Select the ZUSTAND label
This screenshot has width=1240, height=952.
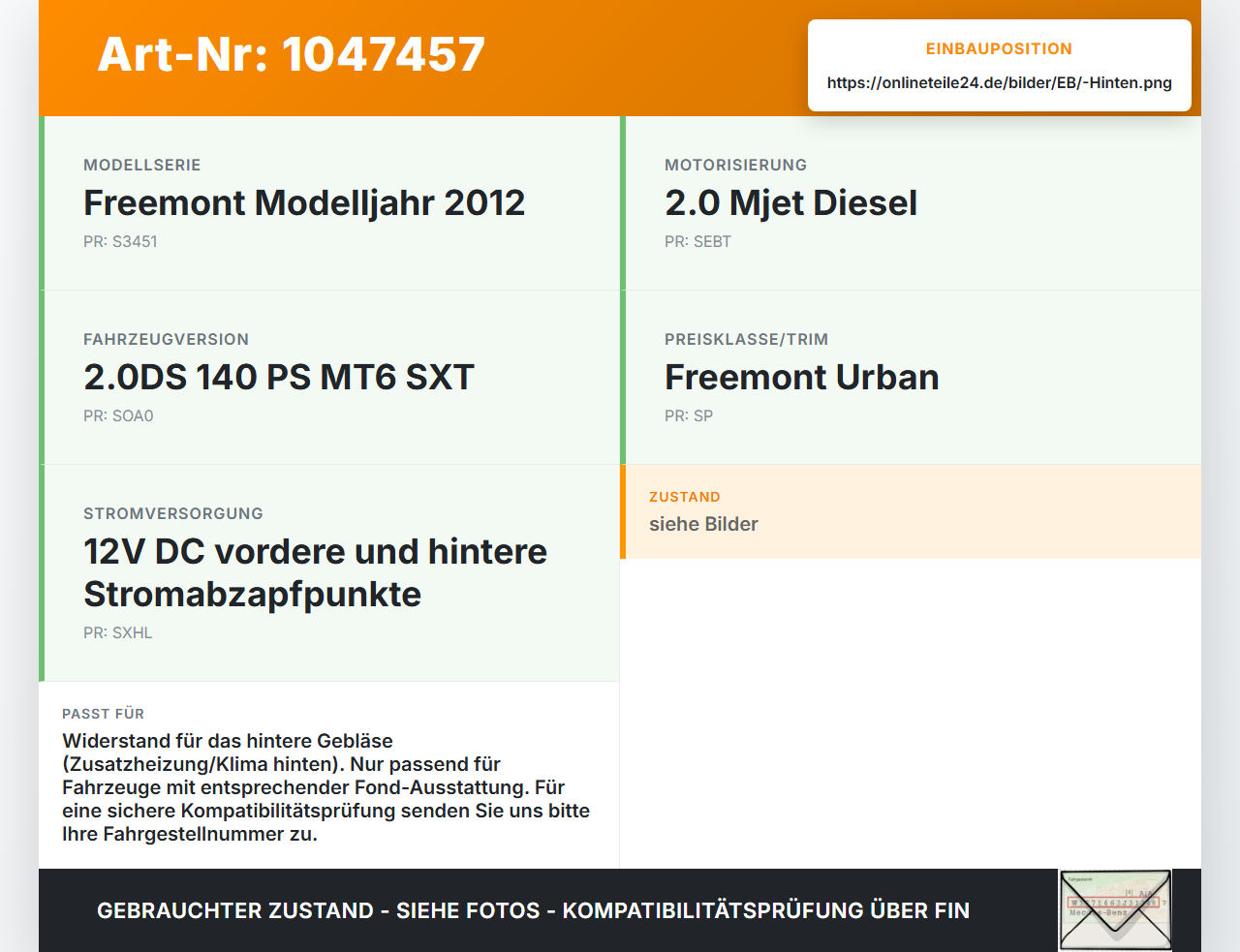coord(685,497)
